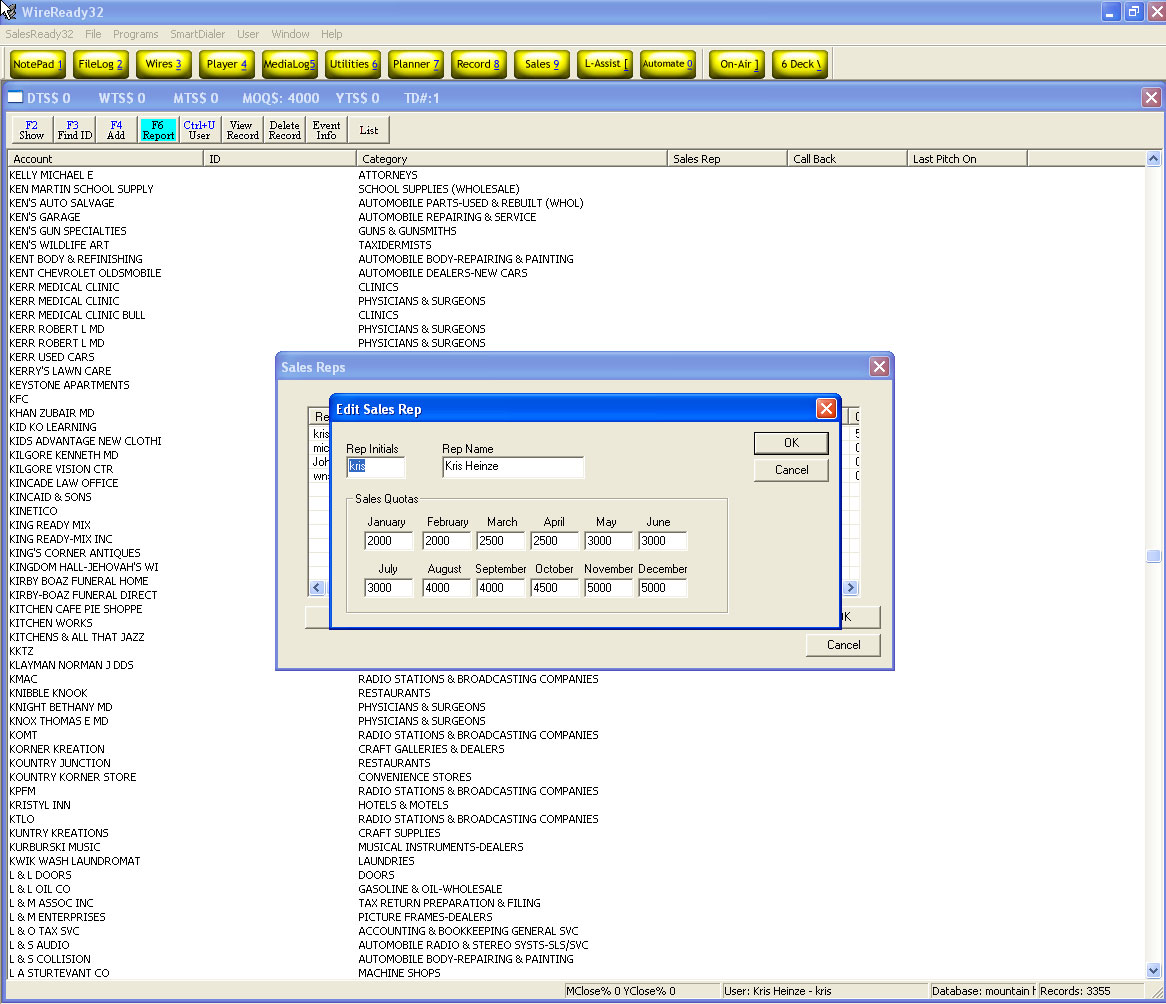Close the Edit Sales Rep dialog
Image resolution: width=1166 pixels, height=1004 pixels.
pyautogui.click(x=826, y=409)
